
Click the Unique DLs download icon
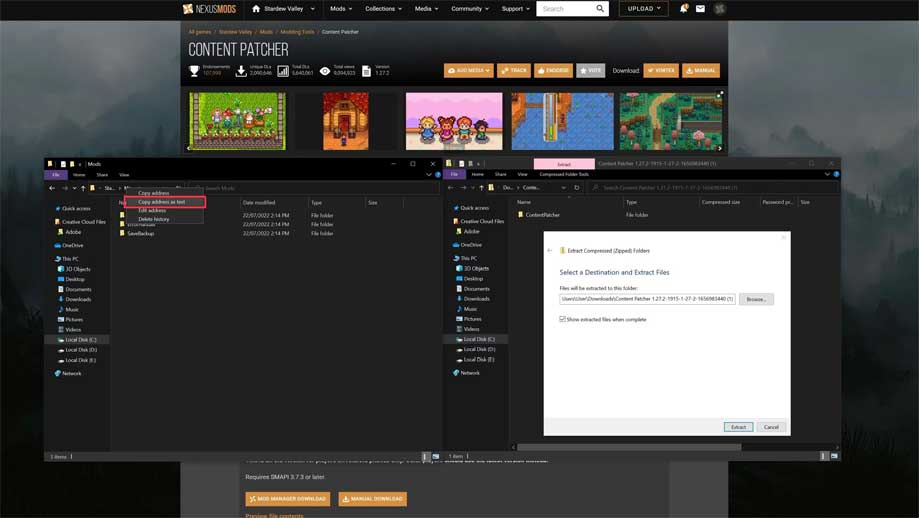coord(241,71)
